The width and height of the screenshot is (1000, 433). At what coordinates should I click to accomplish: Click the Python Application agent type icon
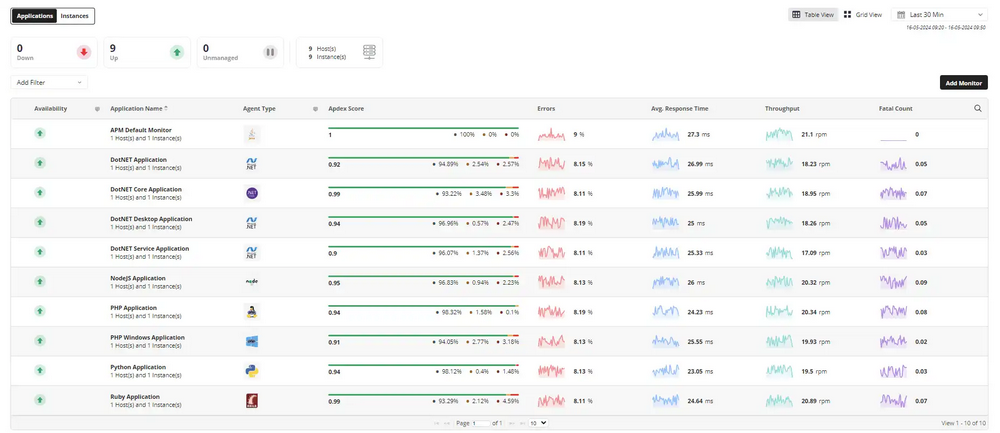[x=252, y=370]
